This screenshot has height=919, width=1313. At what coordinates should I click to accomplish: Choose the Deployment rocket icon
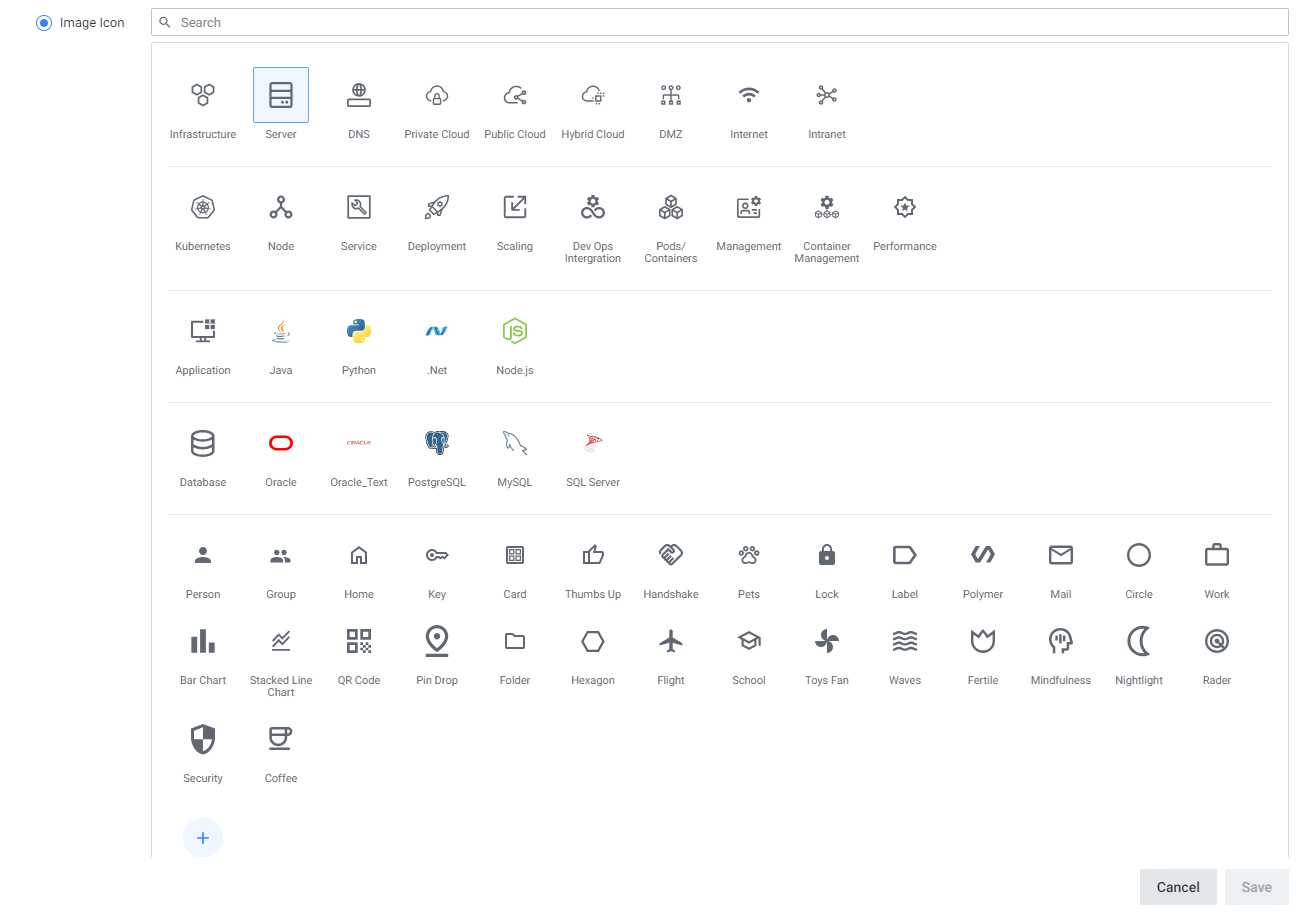pos(437,208)
